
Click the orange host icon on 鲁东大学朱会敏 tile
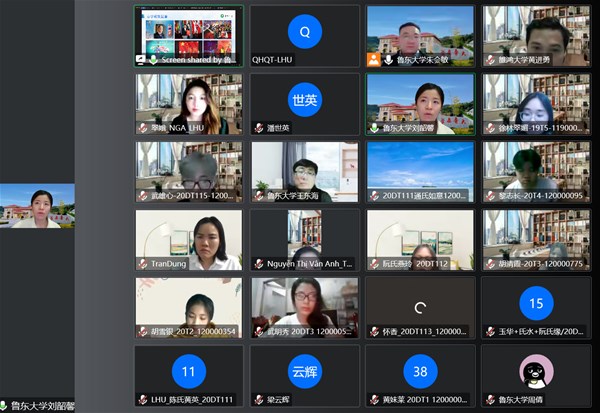[374, 60]
